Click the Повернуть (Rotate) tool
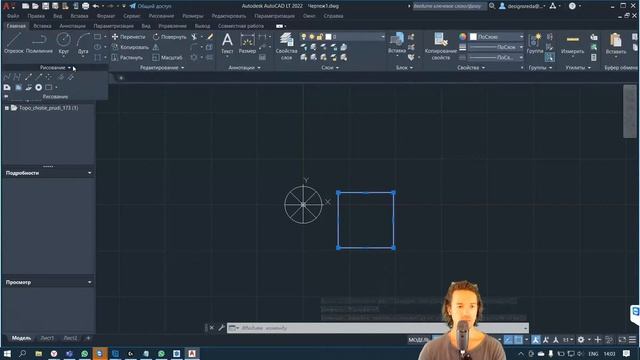640x360 pixels. click(x=169, y=37)
